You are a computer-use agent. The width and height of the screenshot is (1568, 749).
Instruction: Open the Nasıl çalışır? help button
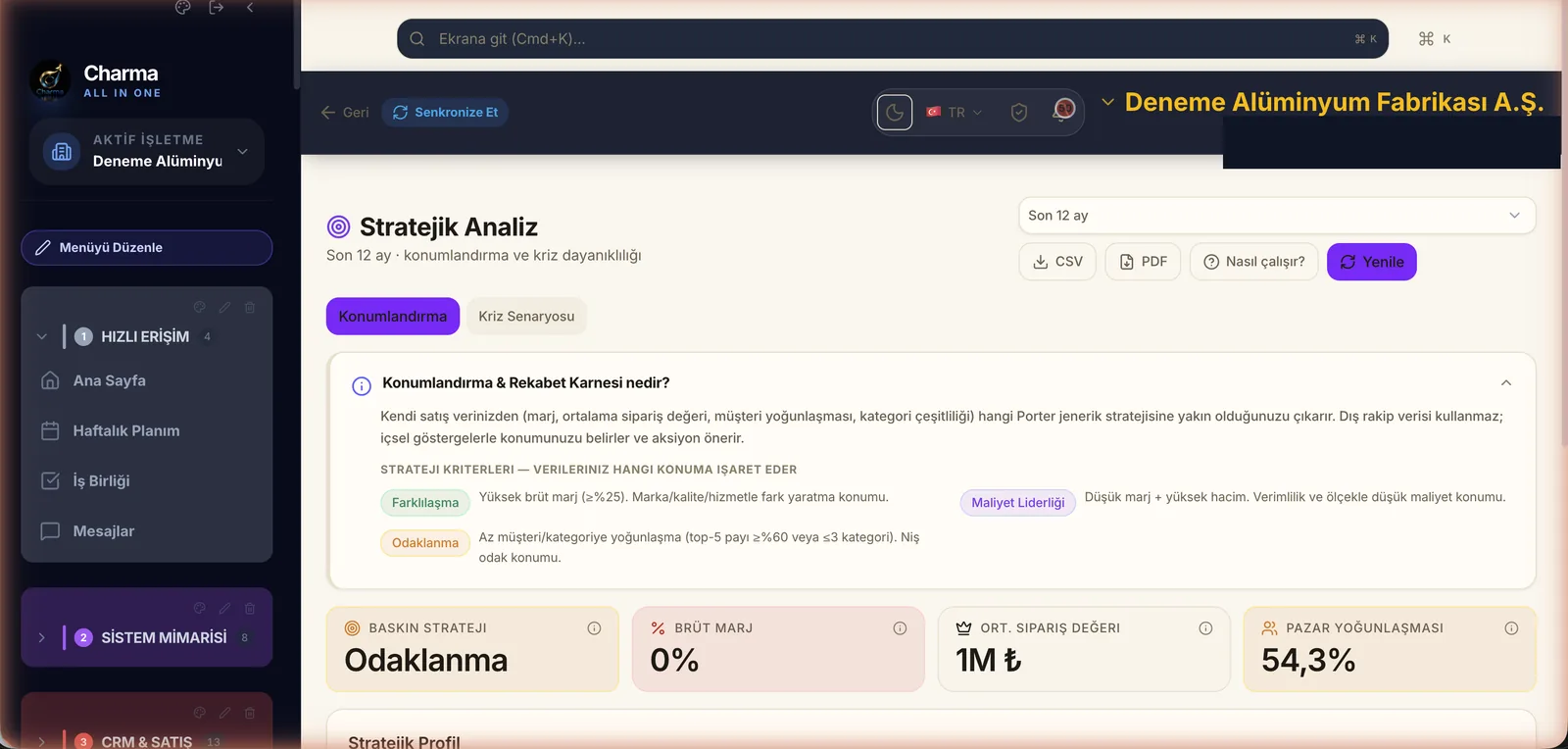tap(1254, 262)
